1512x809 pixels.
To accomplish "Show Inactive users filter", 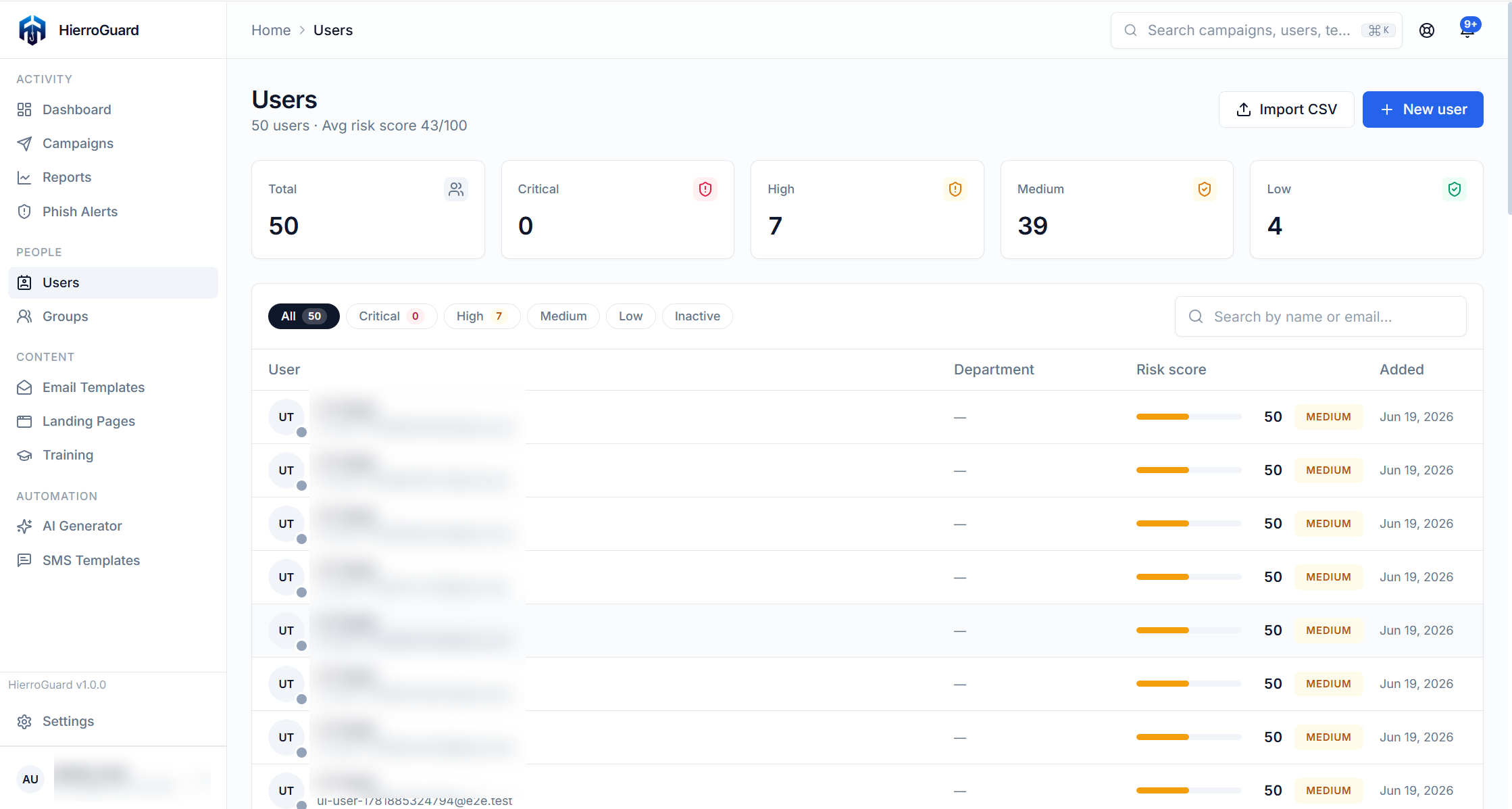I will pos(697,316).
